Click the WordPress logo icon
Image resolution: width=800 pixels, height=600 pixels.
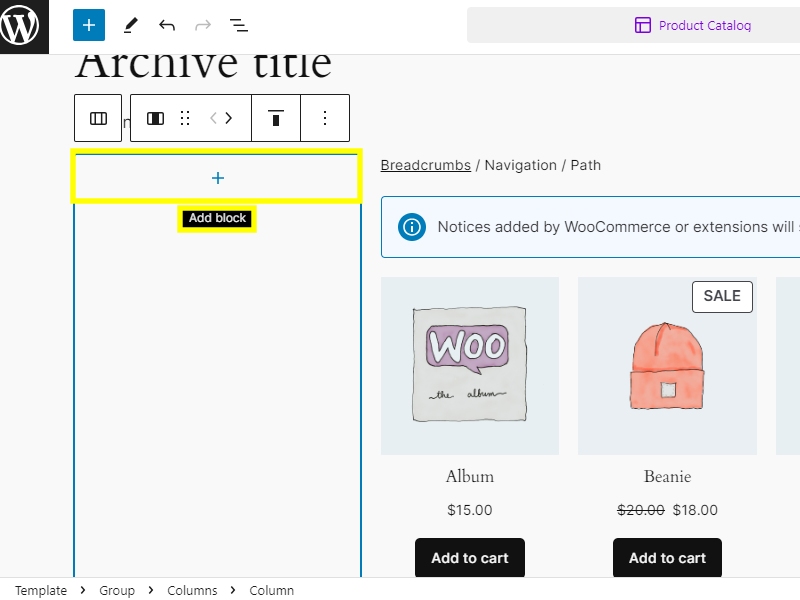24,26
